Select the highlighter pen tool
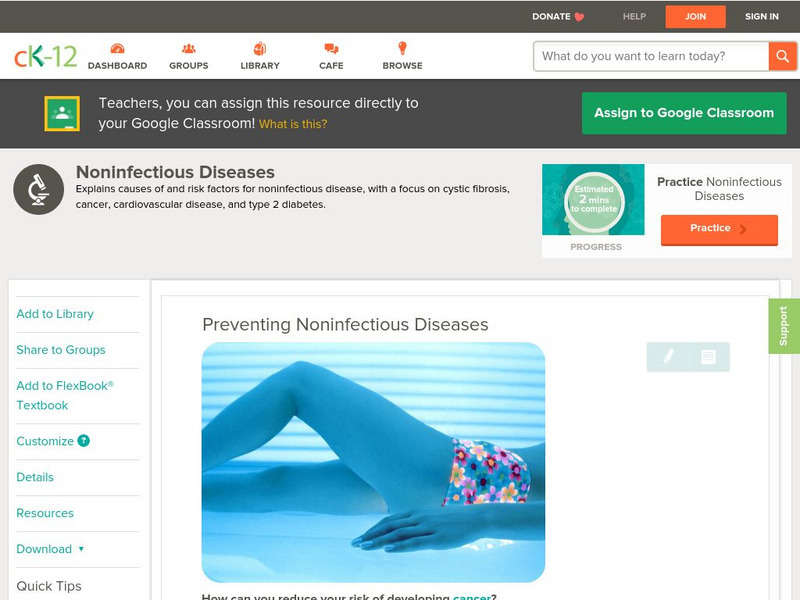The width and height of the screenshot is (800, 600). pyautogui.click(x=668, y=356)
